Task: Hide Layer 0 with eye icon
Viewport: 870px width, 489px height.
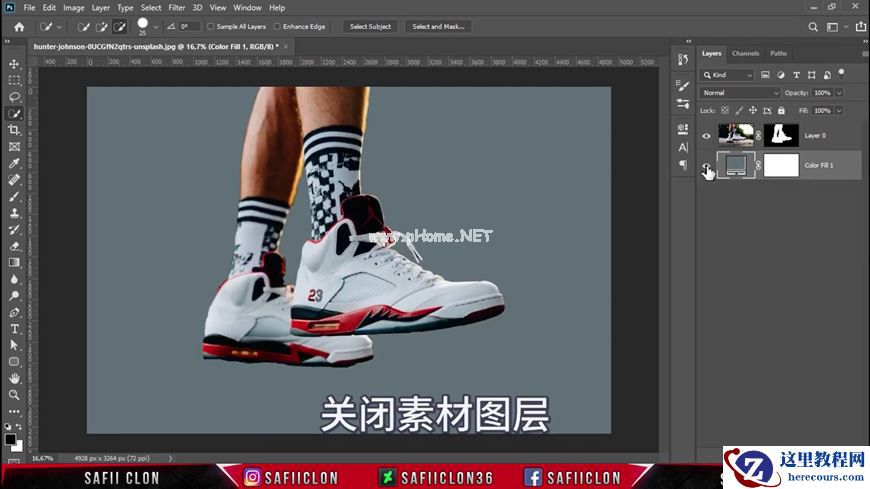Action: click(x=706, y=135)
